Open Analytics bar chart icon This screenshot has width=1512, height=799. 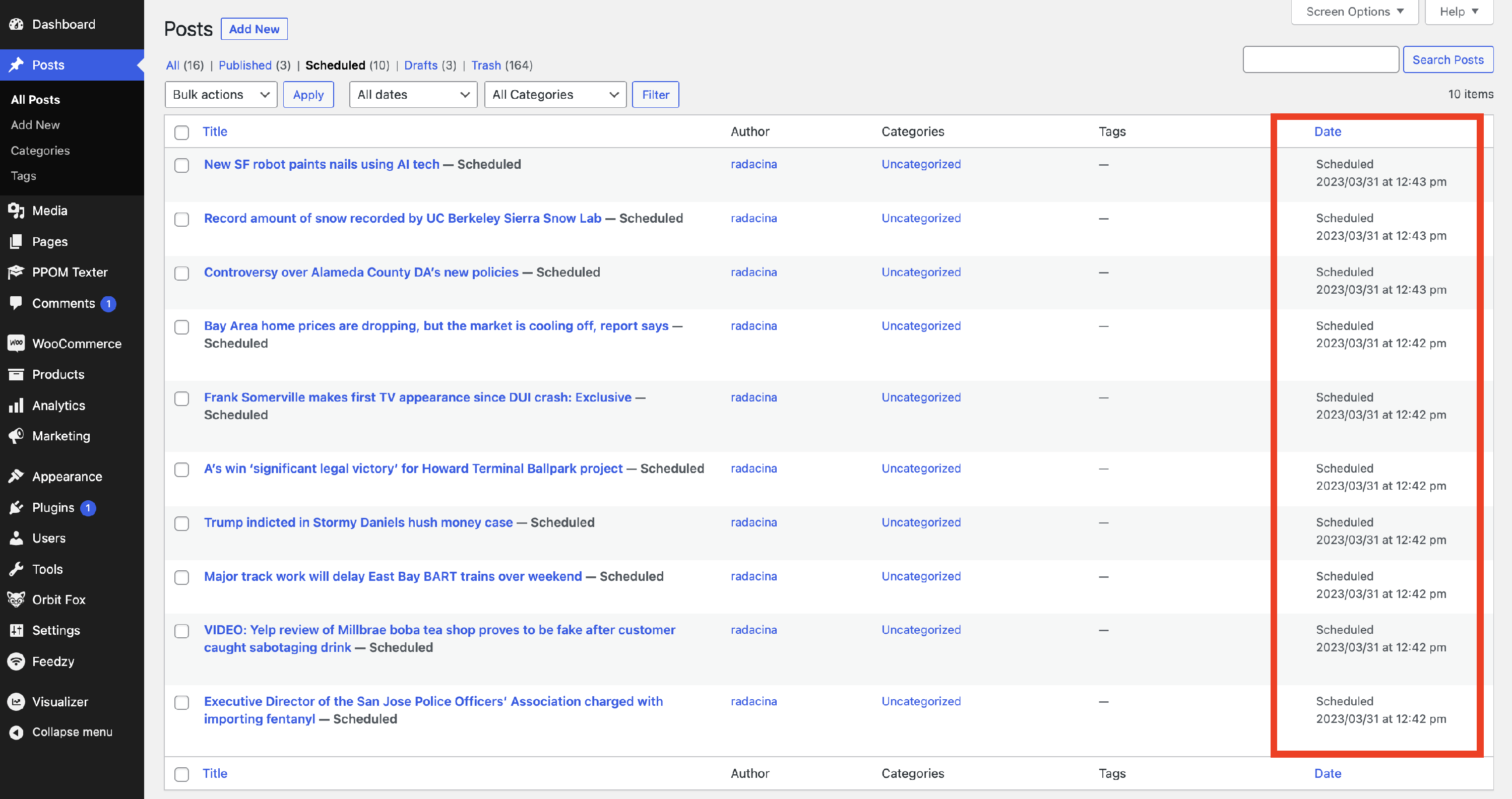click(x=16, y=406)
